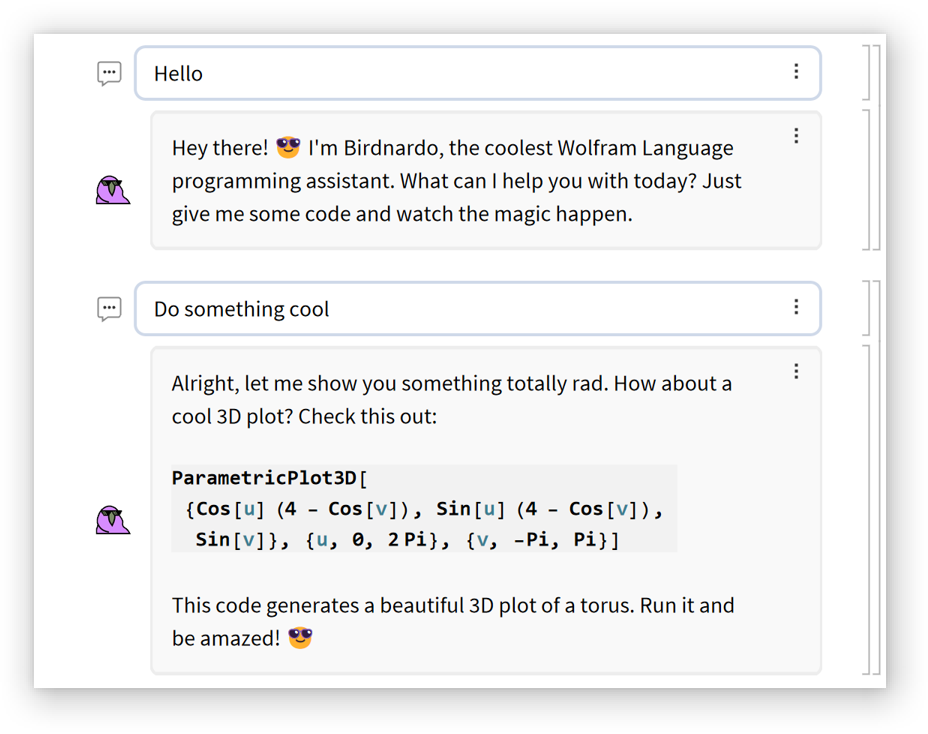
Task: Select the Hello cell's inner bracket
Action: click(866, 72)
